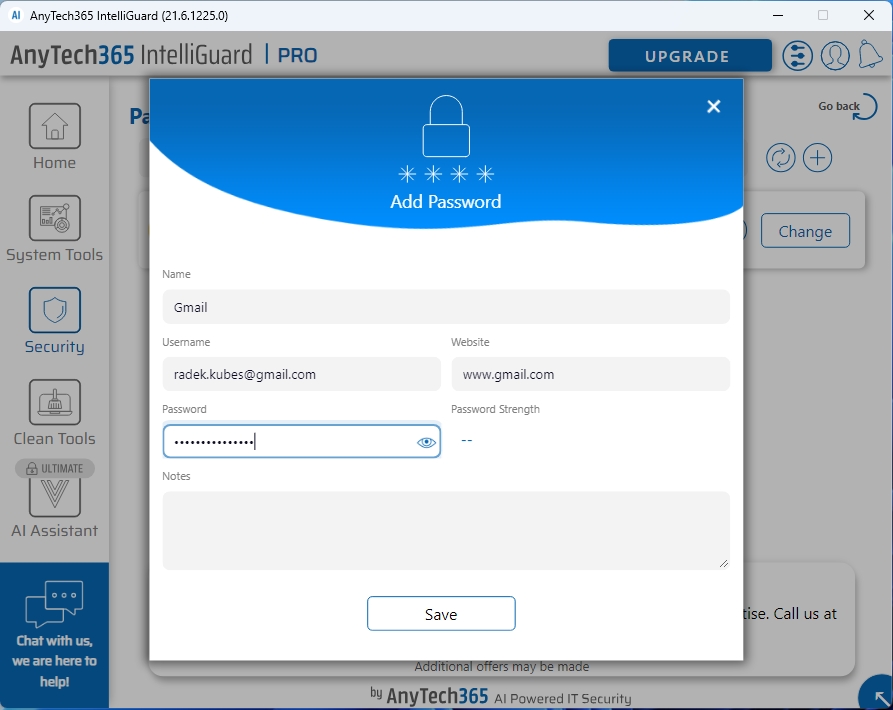Close the Add Password dialog
The height and width of the screenshot is (710, 893).
714,106
